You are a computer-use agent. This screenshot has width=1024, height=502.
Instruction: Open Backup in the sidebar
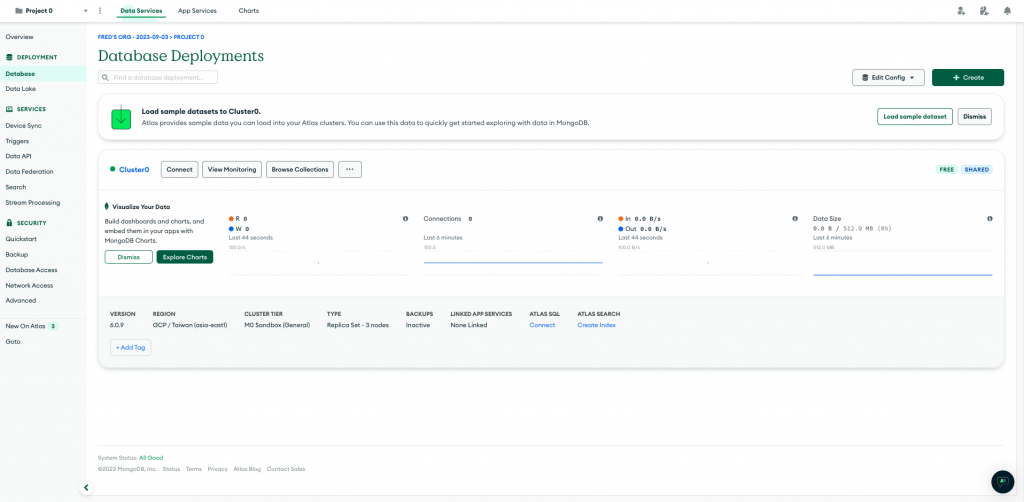pos(16,255)
